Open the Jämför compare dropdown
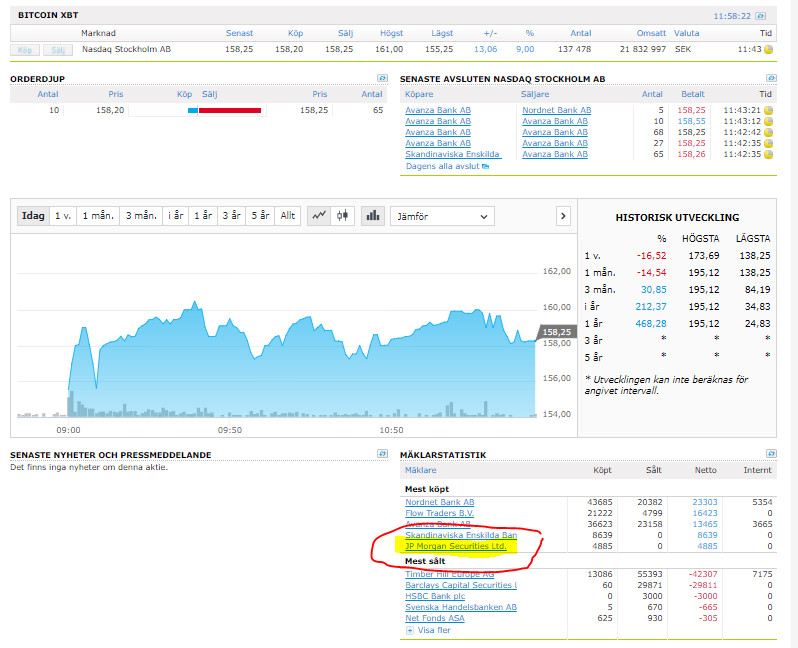 click(442, 216)
